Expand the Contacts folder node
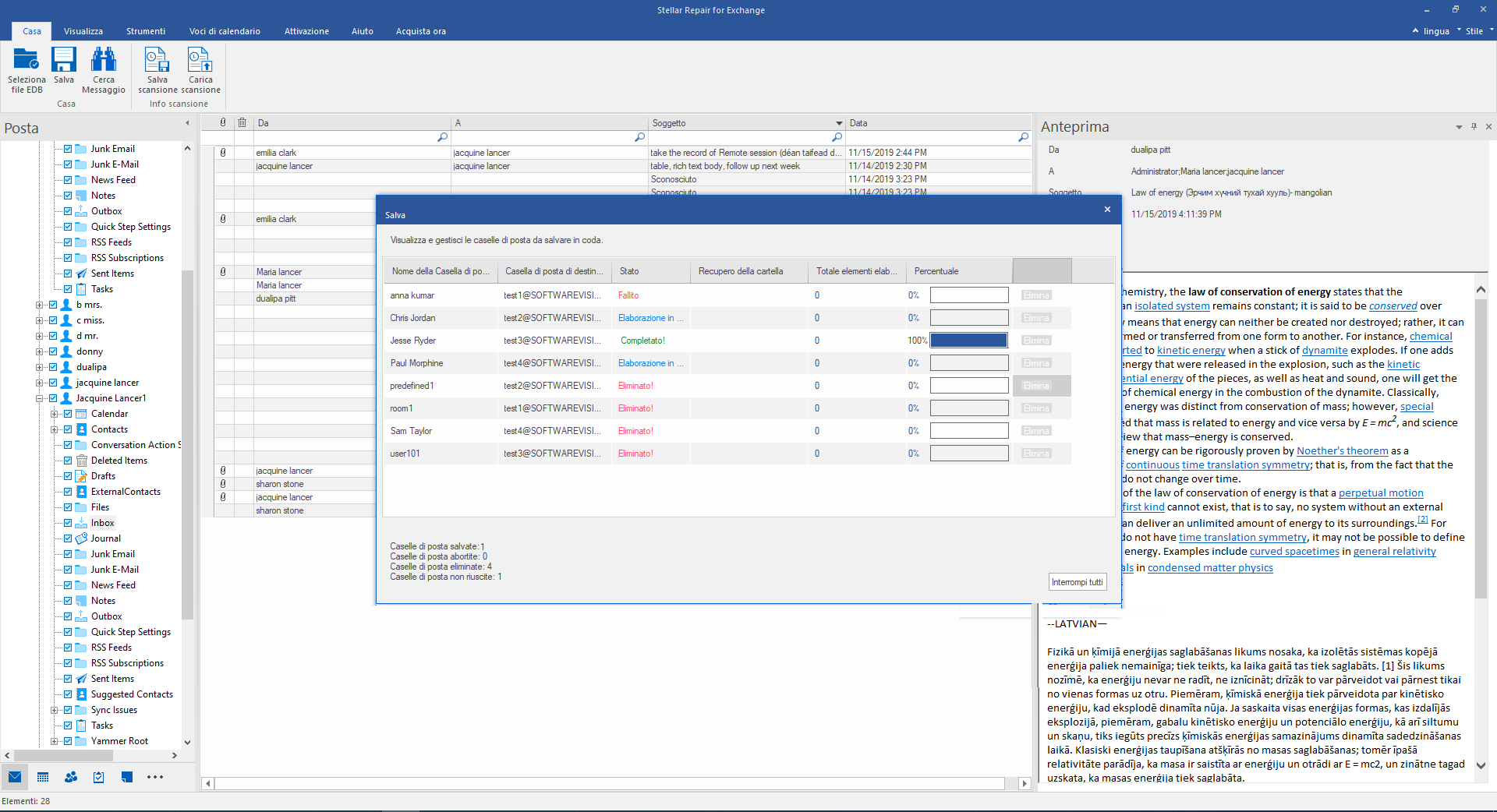 click(54, 429)
